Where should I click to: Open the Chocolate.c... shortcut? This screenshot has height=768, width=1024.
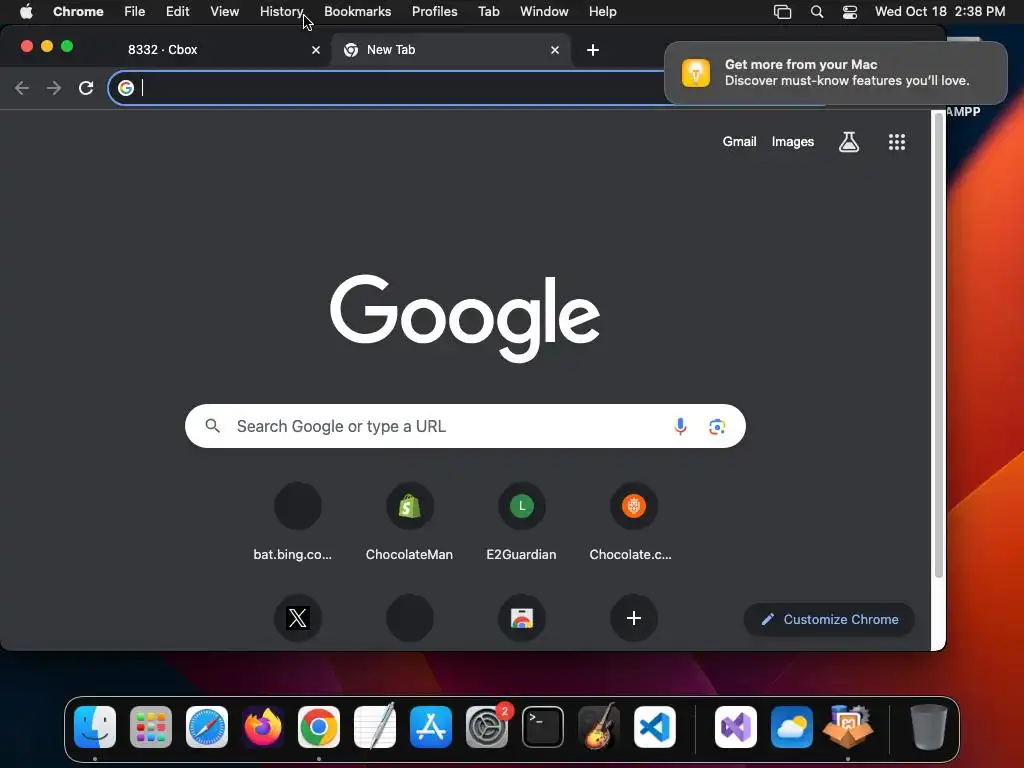pos(633,506)
